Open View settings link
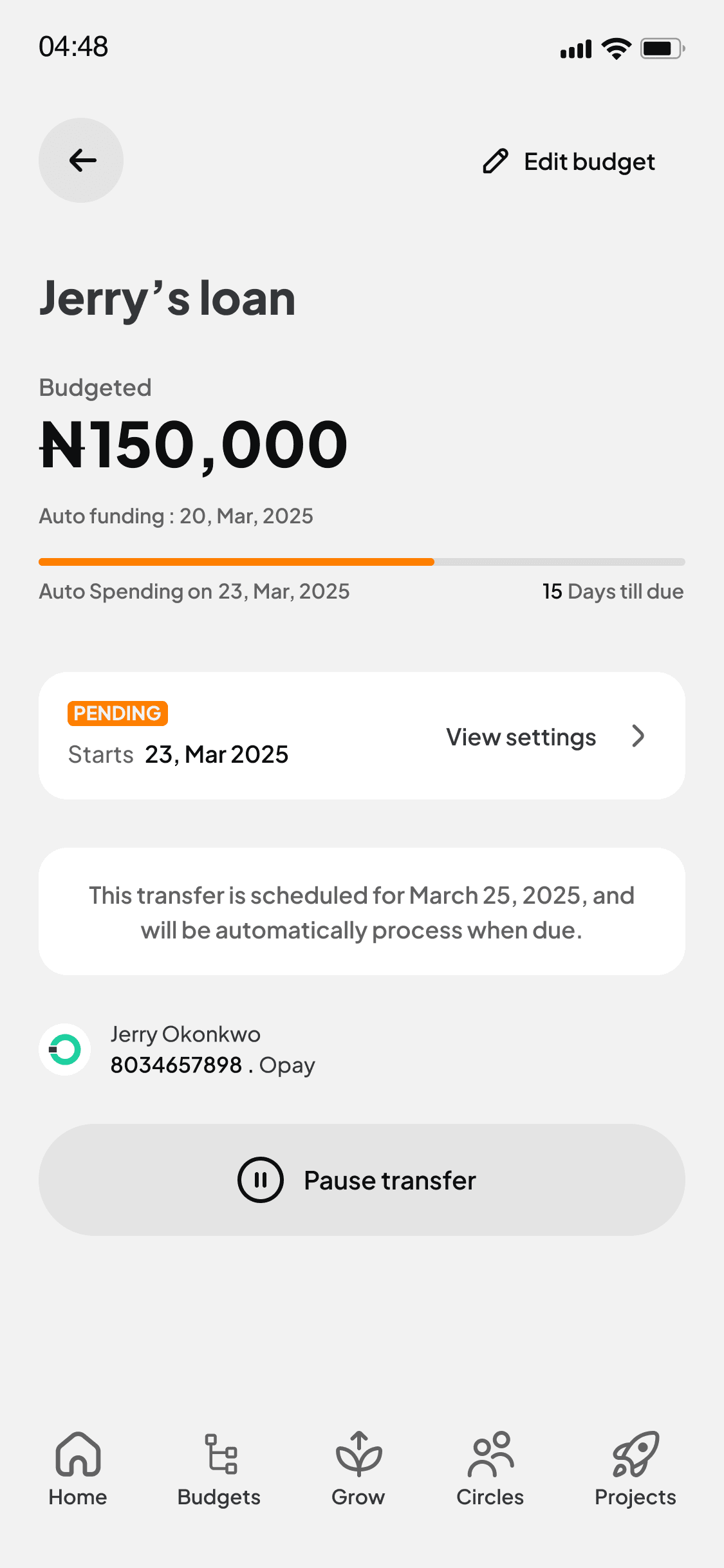The image size is (724, 1568). (521, 737)
